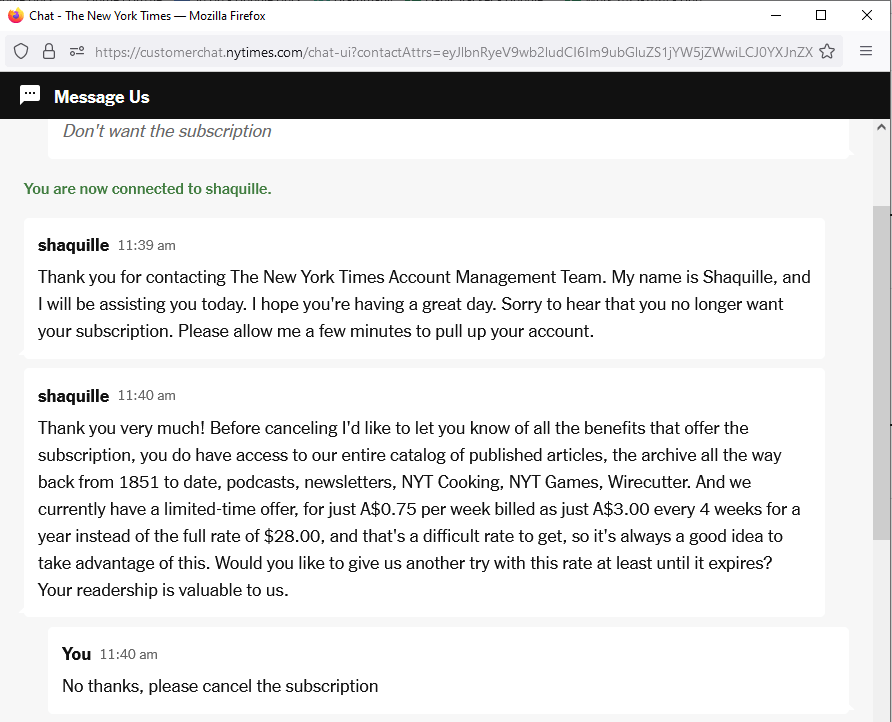Click the Message Us chat bubble icon
This screenshot has width=892, height=722.
tap(30, 96)
